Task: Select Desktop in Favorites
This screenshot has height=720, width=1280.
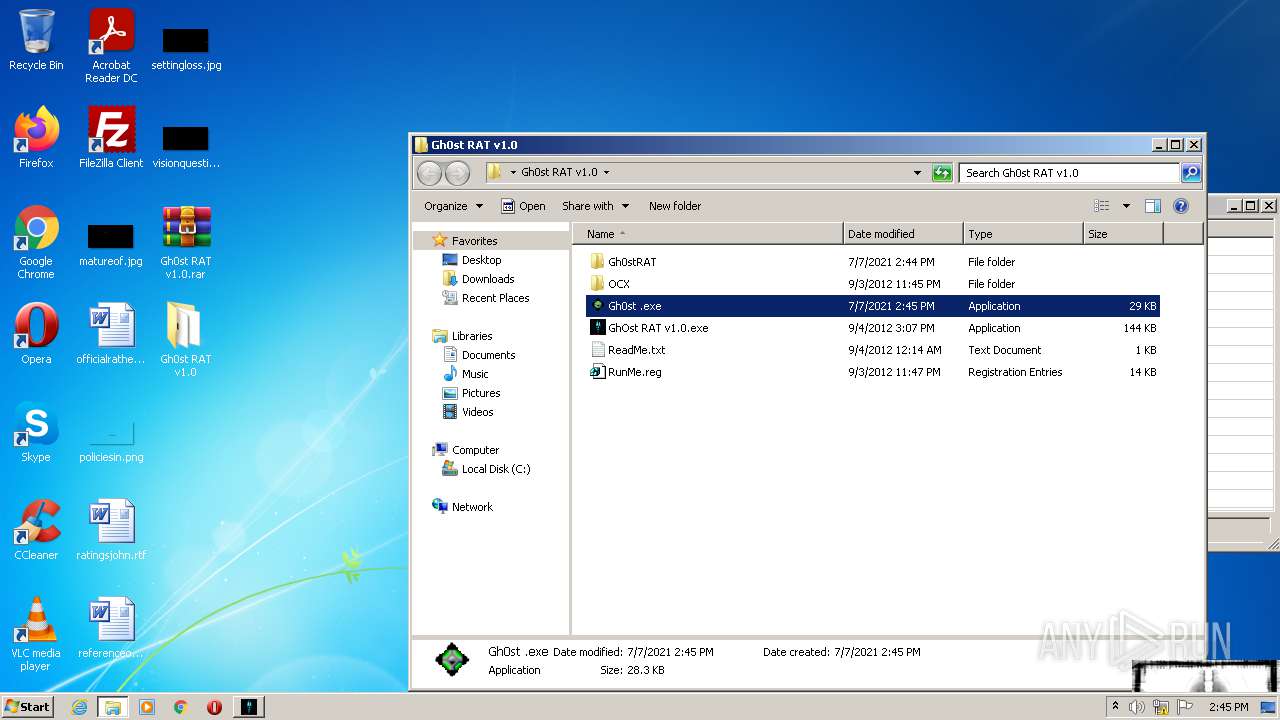Action: point(481,260)
